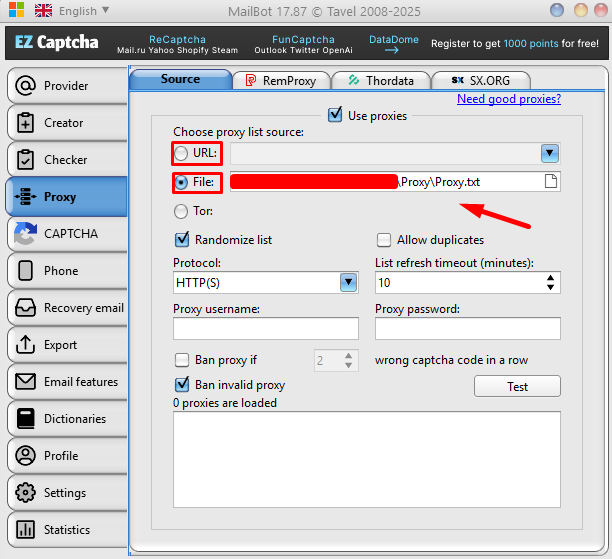Click the Recovery email inbox icon
The width and height of the screenshot is (612, 559).
pyautogui.click(x=25, y=308)
